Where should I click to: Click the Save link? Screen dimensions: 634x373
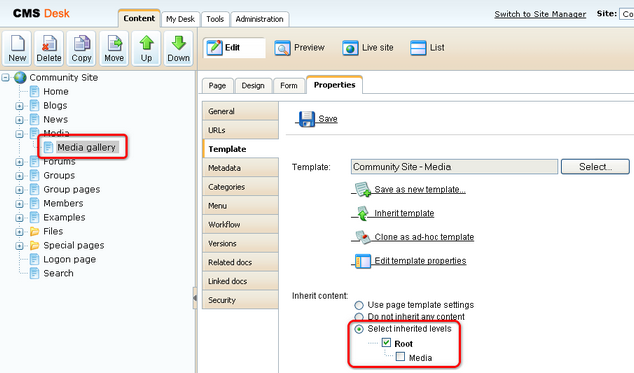click(x=328, y=119)
